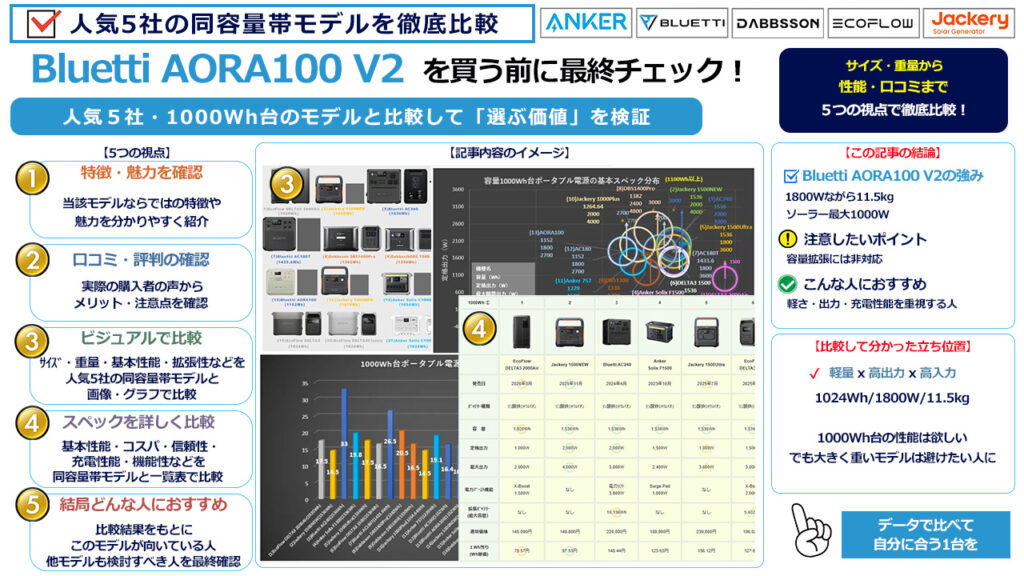
Task: Click the blue banner 人気5社・1000Wh台のモデルと比較して
Action: (x=357, y=116)
